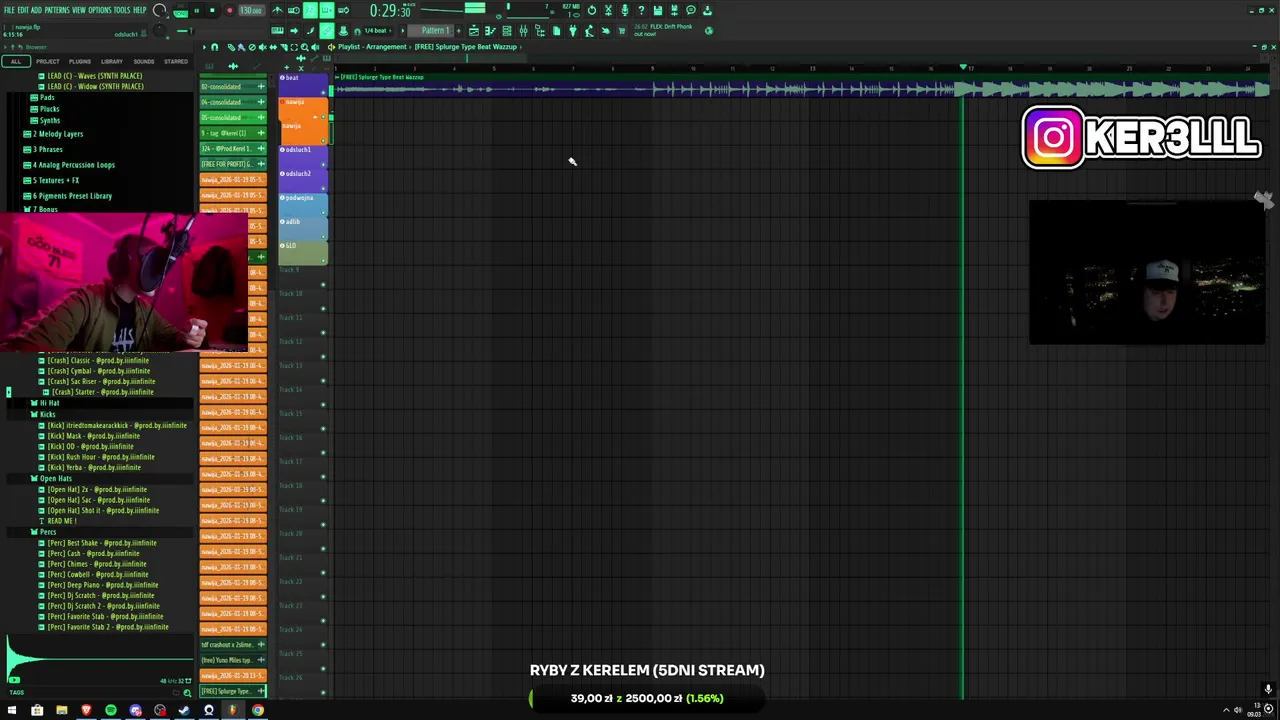Open Steam from the taskbar
Image resolution: width=1280 pixels, height=720 pixels.
184,710
